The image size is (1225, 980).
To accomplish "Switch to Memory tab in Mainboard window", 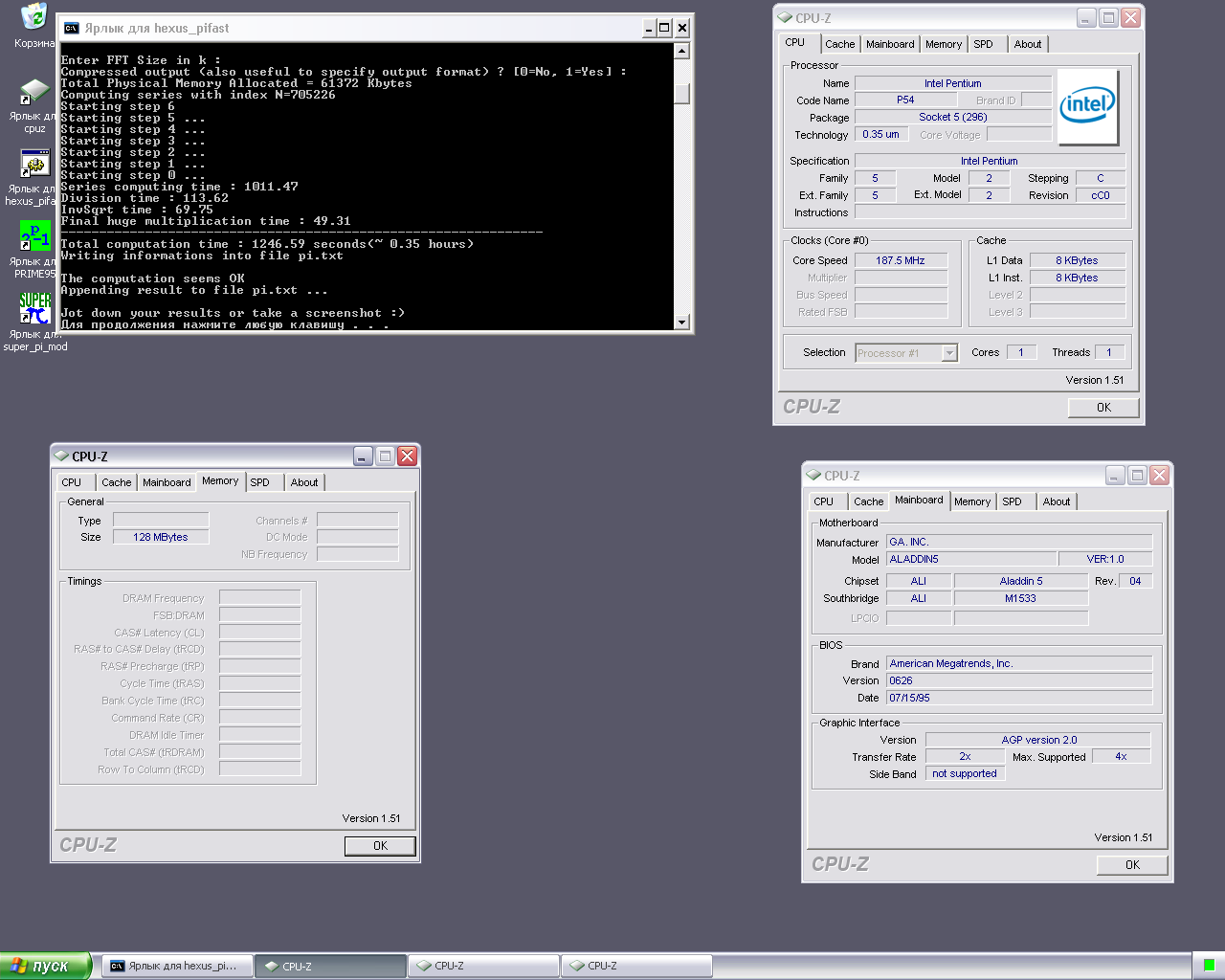I will [972, 501].
